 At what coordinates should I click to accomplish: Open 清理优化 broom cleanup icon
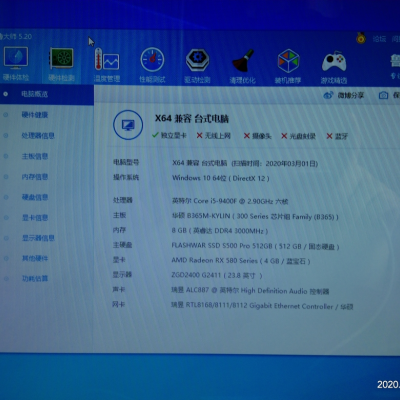pyautogui.click(x=243, y=61)
